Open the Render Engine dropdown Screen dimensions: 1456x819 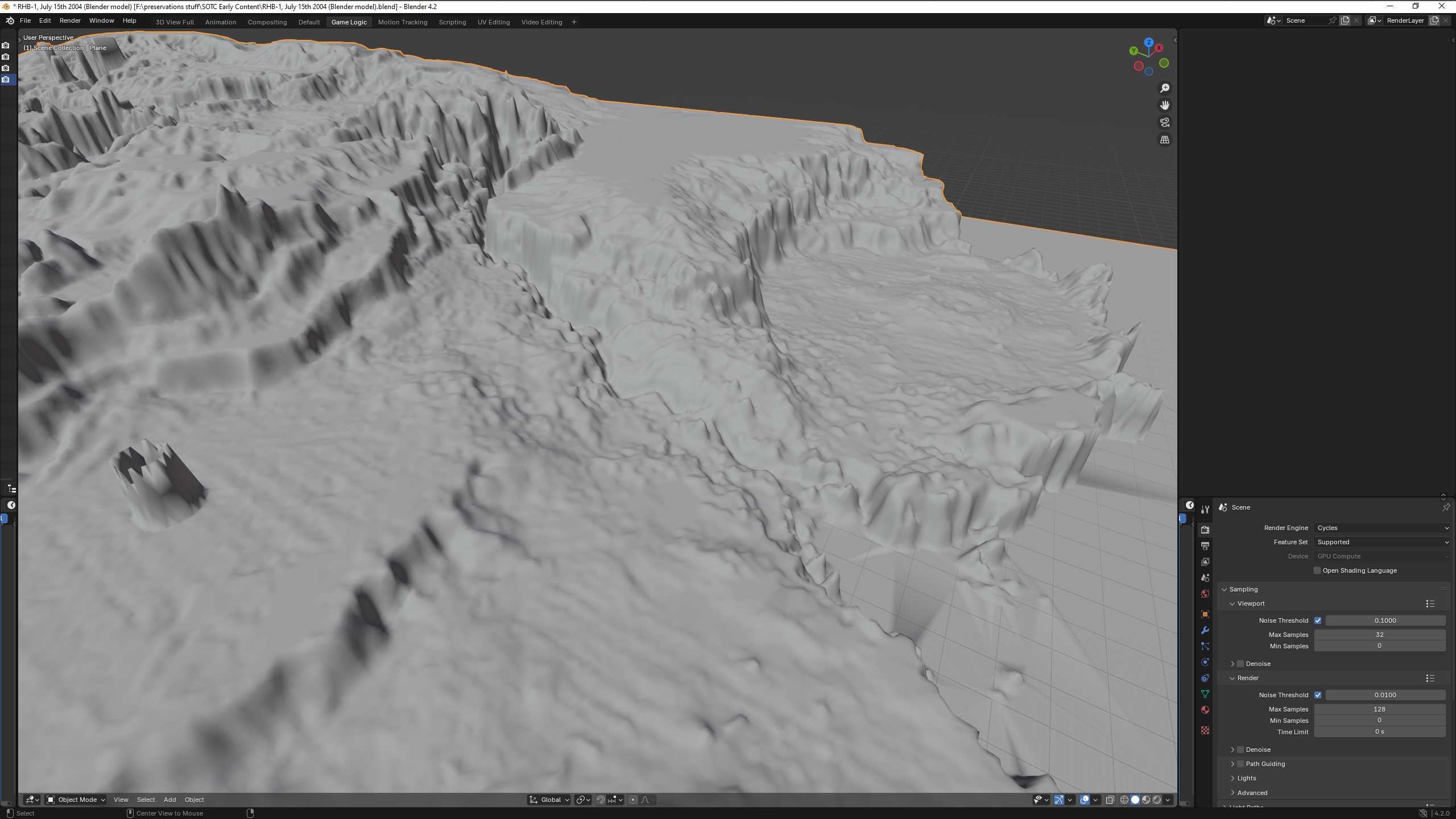[x=1382, y=528]
